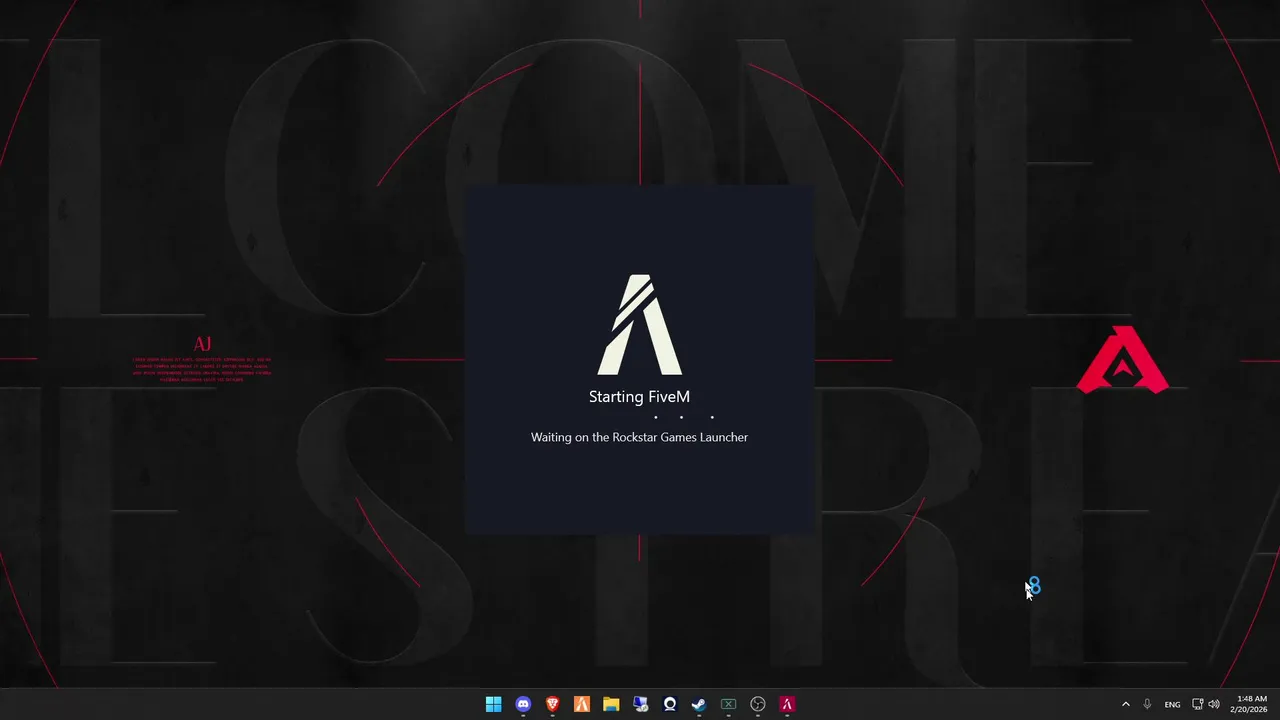Show hidden system tray icons

1125,704
